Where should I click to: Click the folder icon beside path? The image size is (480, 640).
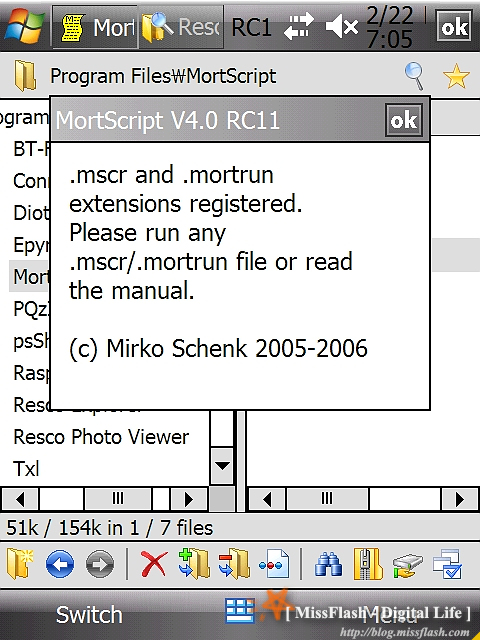(25, 76)
